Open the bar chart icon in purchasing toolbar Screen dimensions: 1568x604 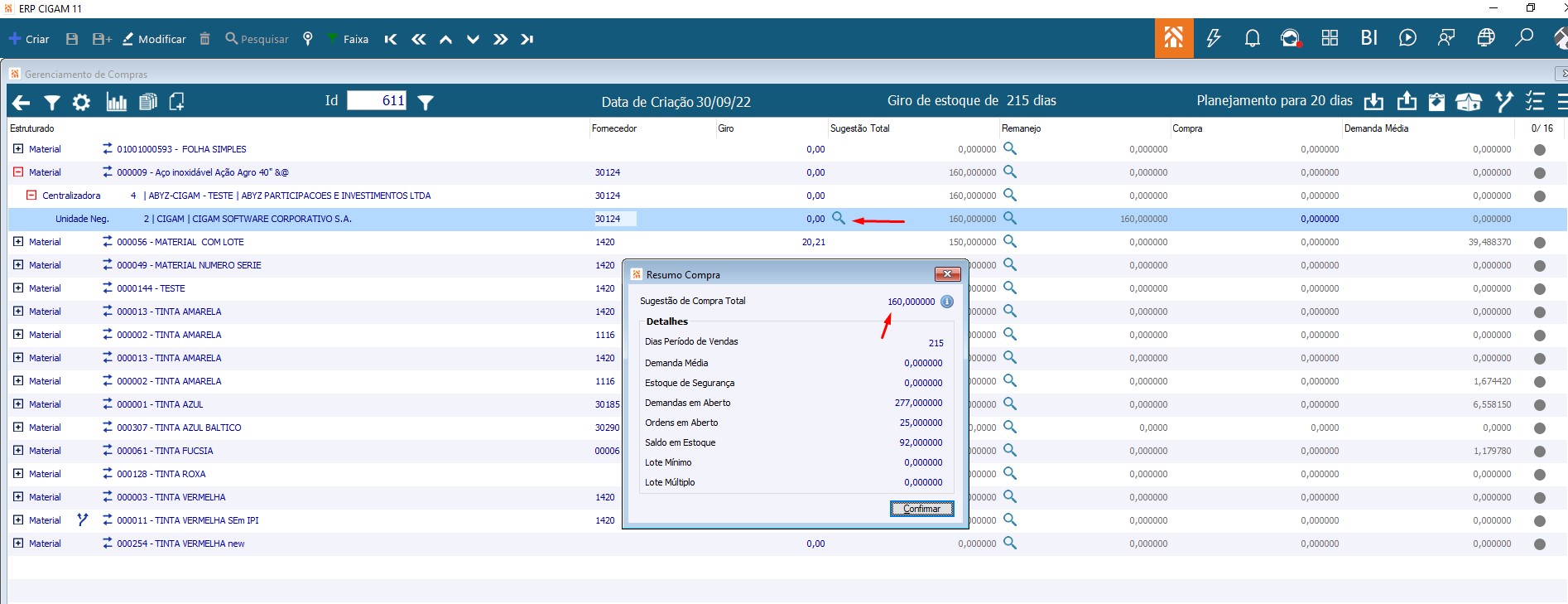point(116,102)
